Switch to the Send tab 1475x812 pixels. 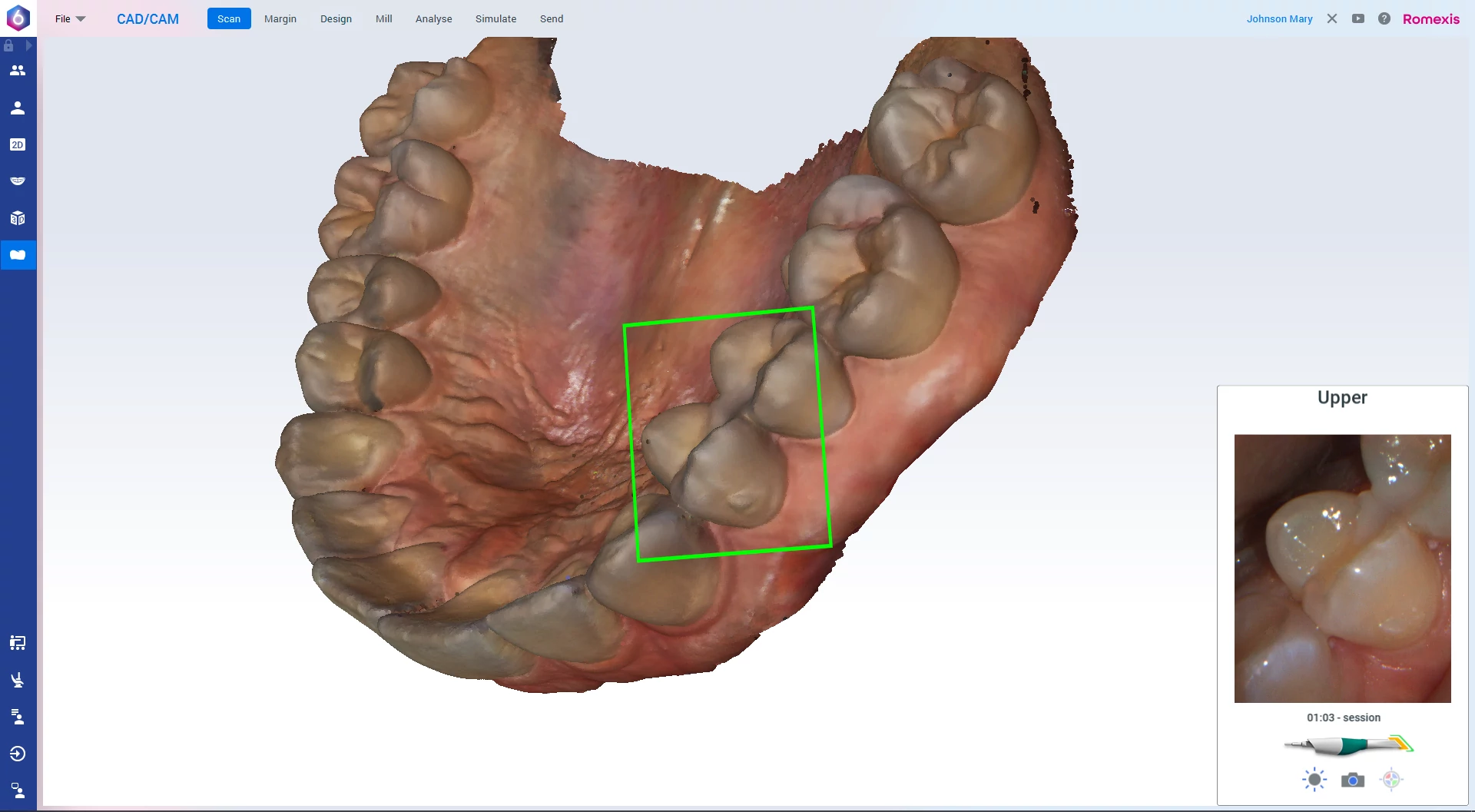552,18
